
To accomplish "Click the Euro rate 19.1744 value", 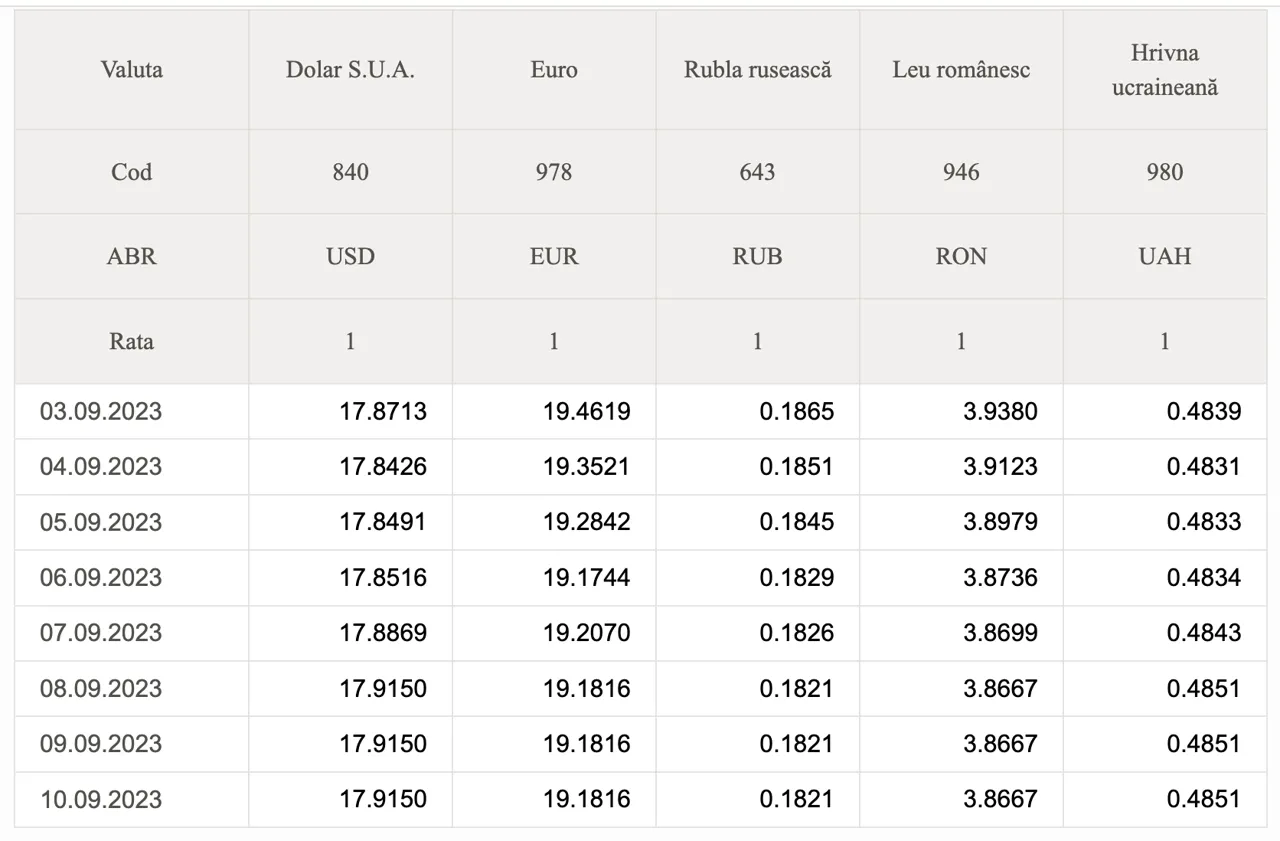I will (587, 577).
